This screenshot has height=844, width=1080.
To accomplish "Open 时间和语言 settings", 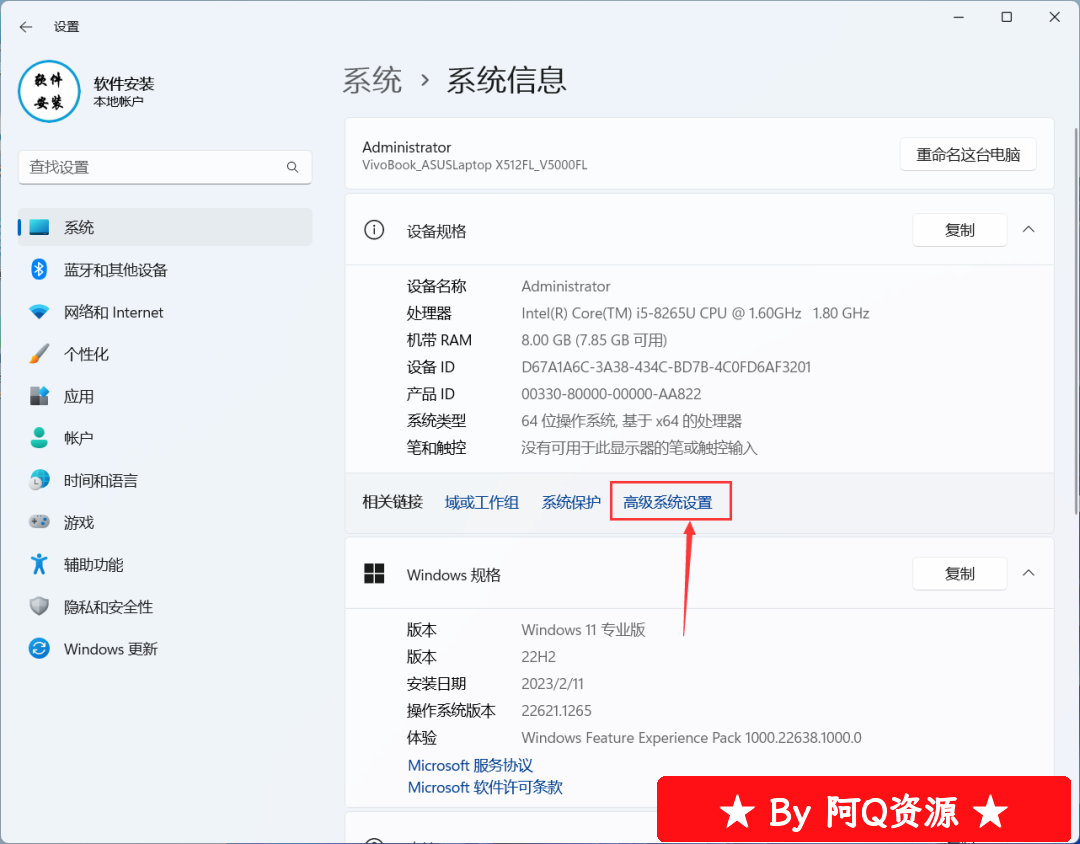I will [165, 480].
